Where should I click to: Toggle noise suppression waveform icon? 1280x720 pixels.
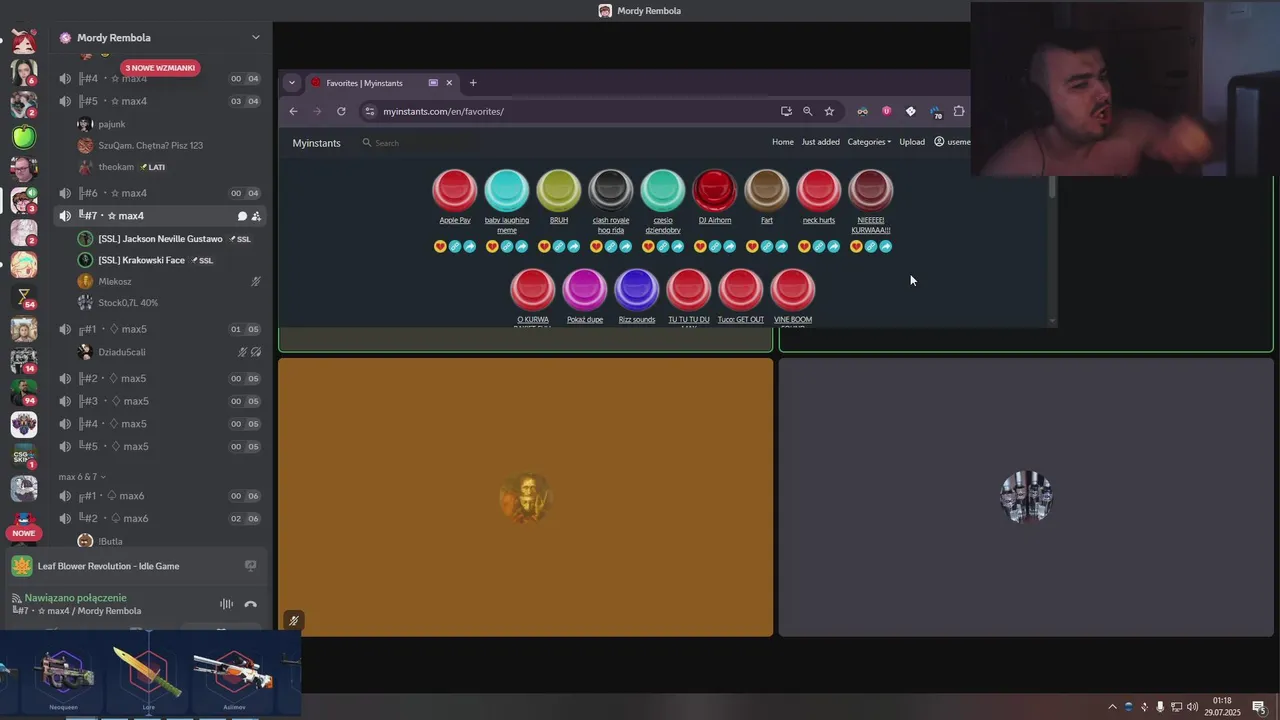[226, 604]
